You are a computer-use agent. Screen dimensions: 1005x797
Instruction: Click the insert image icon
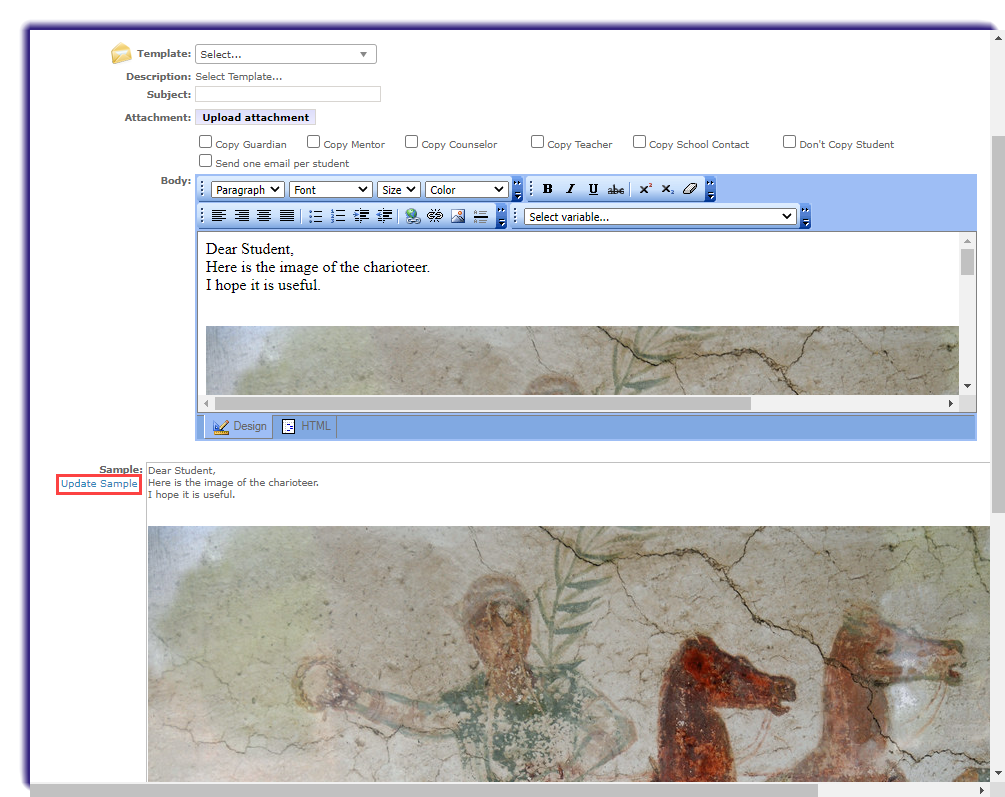[x=458, y=216]
